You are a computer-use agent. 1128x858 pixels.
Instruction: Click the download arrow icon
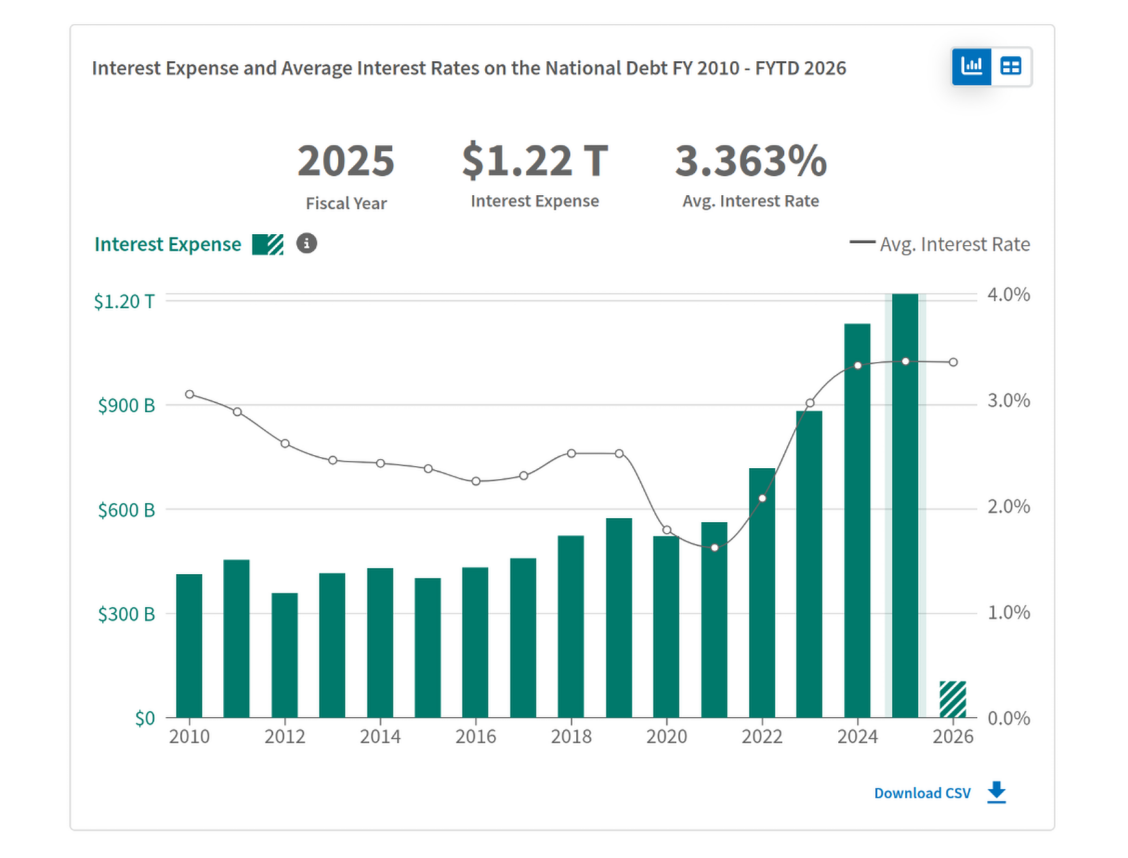click(x=996, y=793)
